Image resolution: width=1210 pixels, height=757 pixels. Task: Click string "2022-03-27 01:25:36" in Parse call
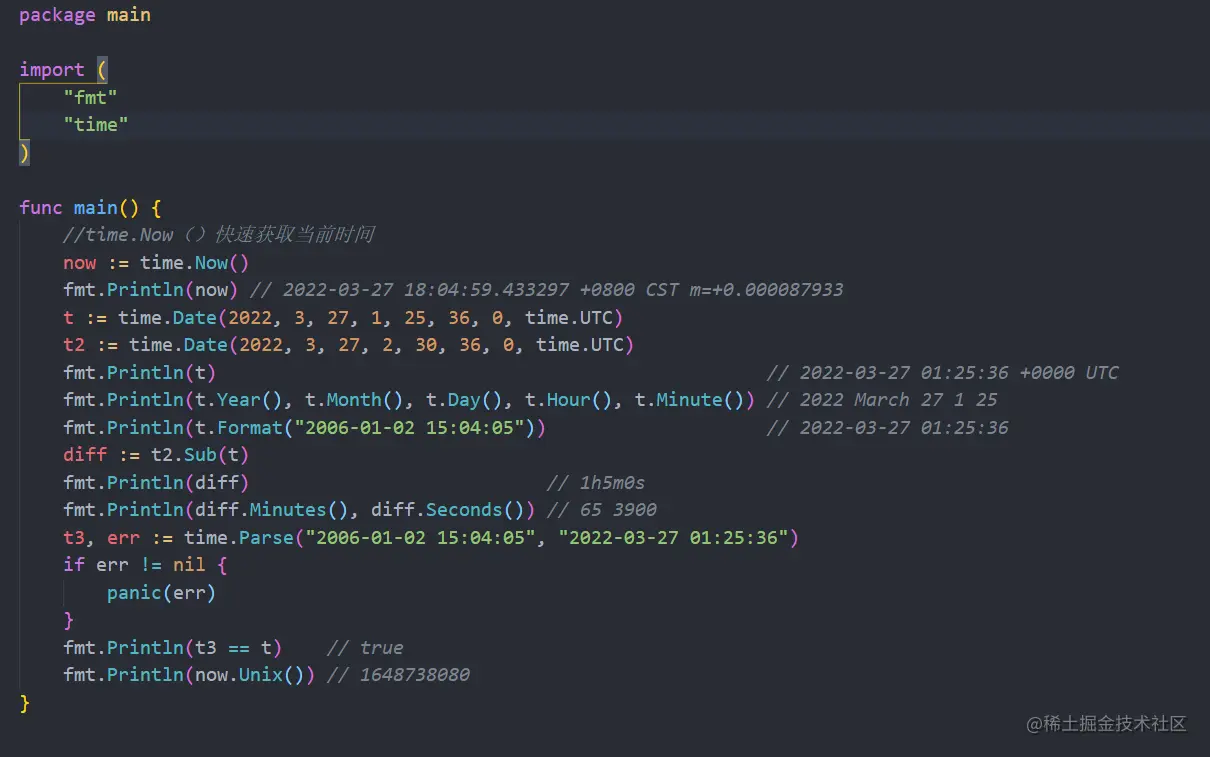click(673, 537)
